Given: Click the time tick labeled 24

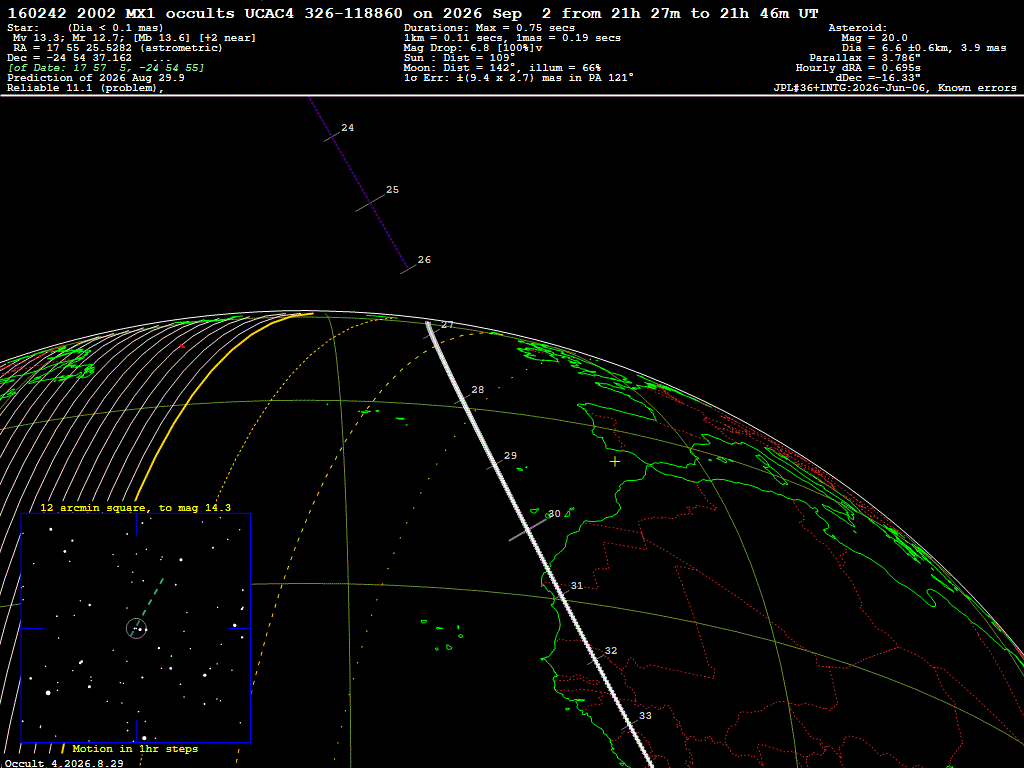Looking at the screenshot, I should tap(332, 136).
